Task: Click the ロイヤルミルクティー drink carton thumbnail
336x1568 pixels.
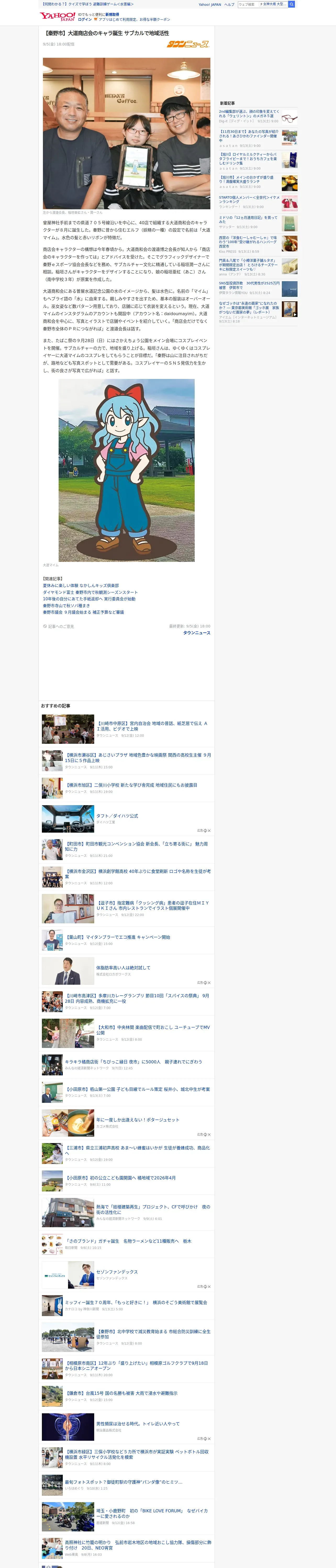Action: (290, 160)
